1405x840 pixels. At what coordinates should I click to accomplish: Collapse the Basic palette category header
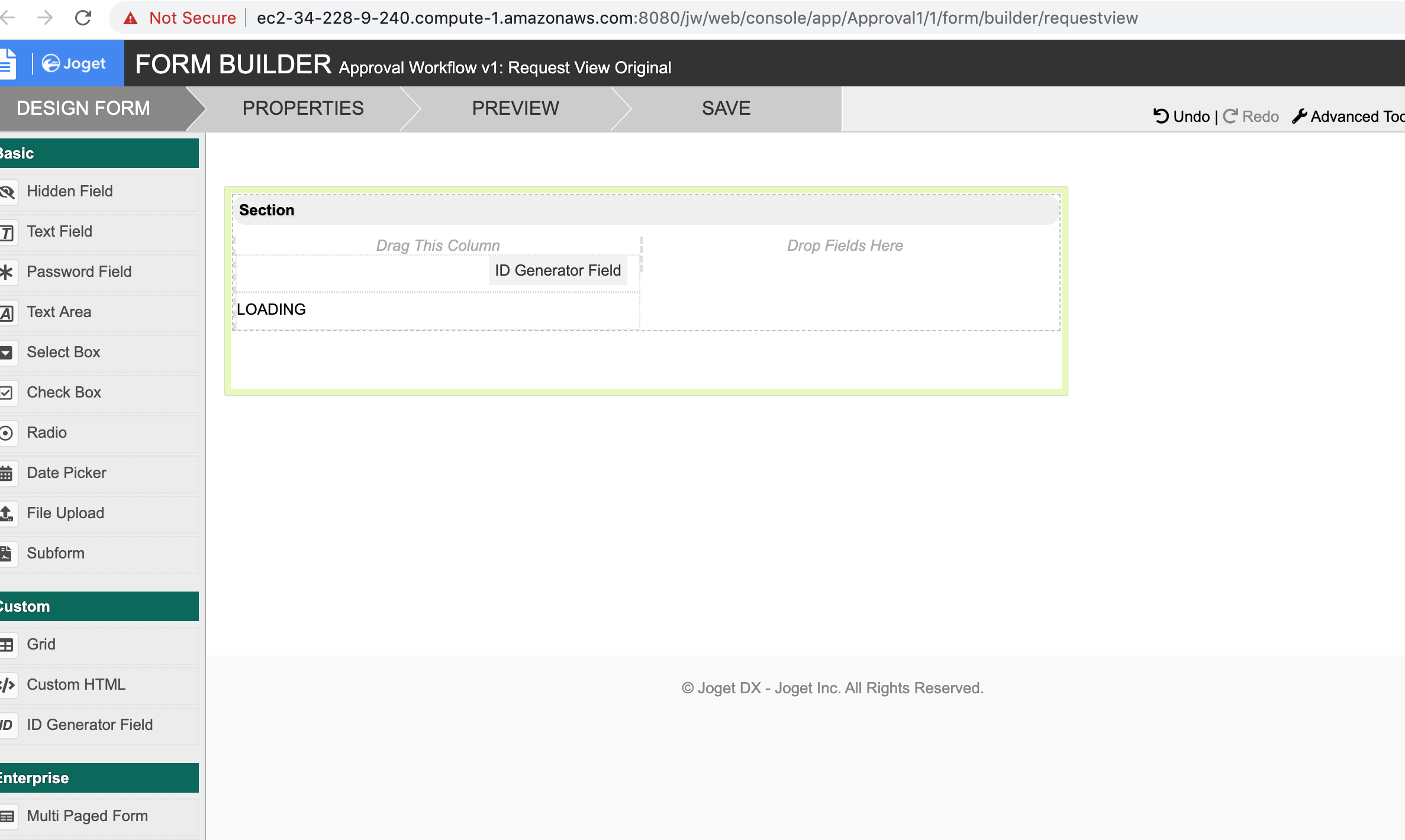click(99, 153)
